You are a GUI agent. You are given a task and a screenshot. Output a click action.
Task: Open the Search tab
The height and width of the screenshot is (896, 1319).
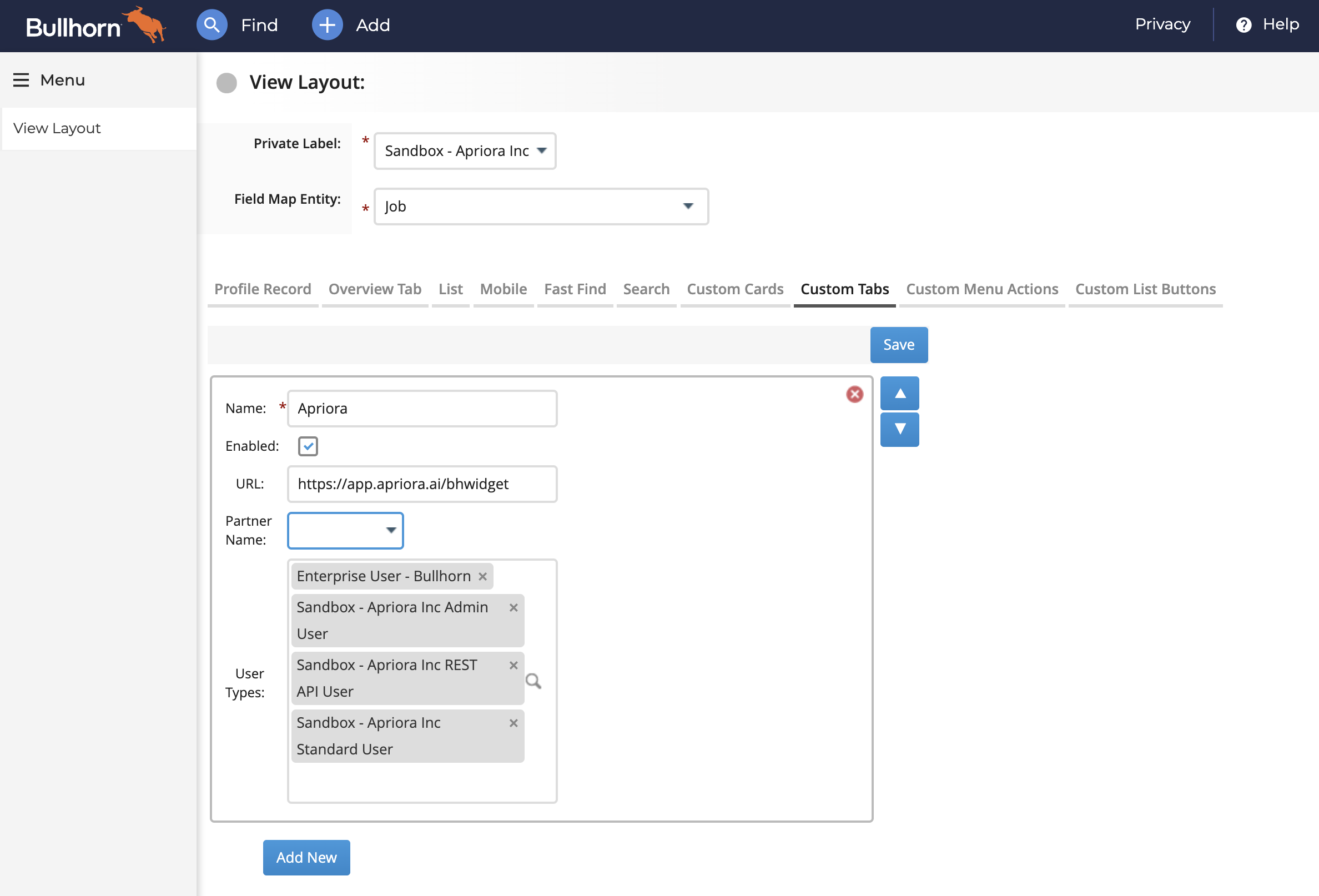click(646, 289)
